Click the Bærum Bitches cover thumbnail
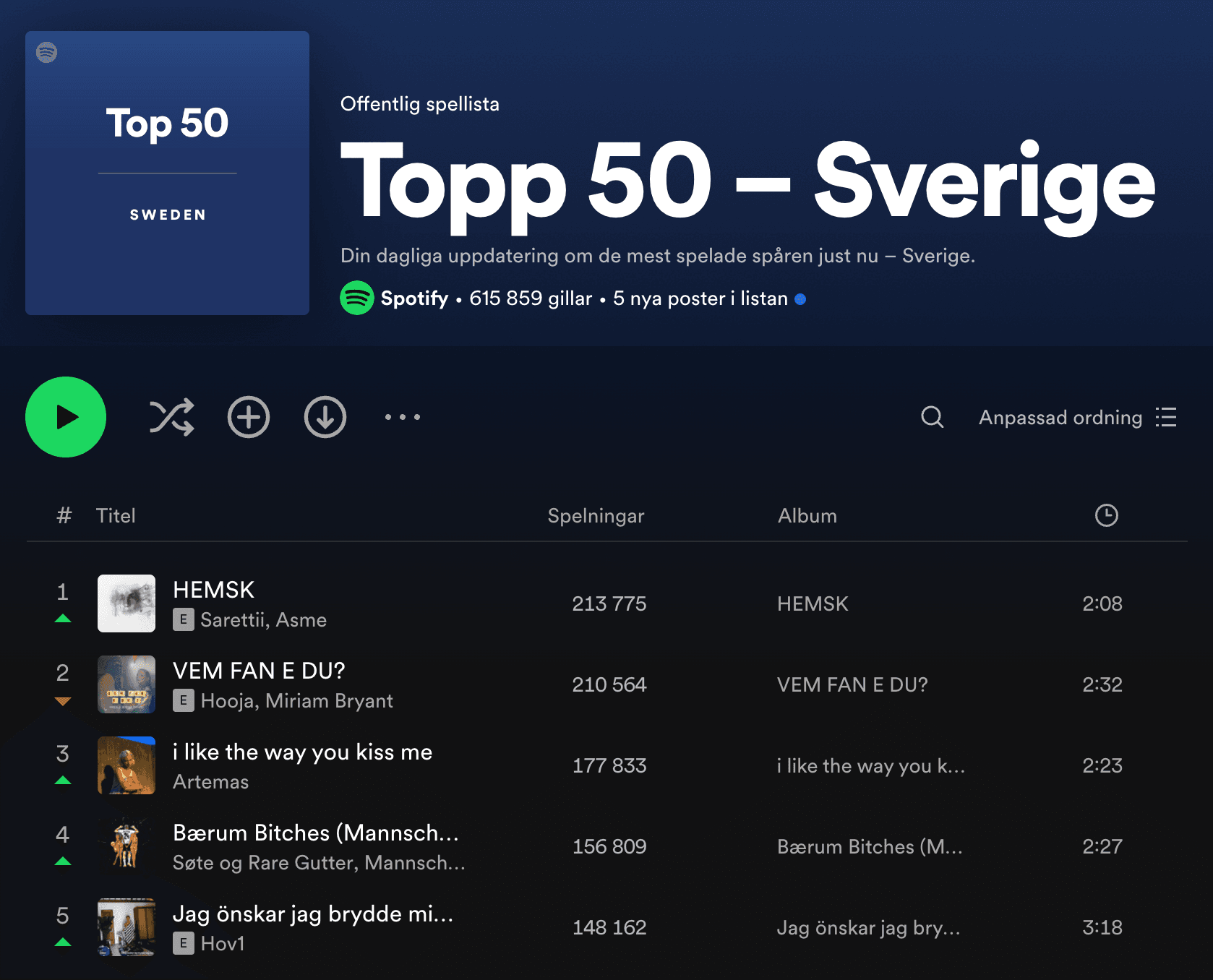 (127, 846)
